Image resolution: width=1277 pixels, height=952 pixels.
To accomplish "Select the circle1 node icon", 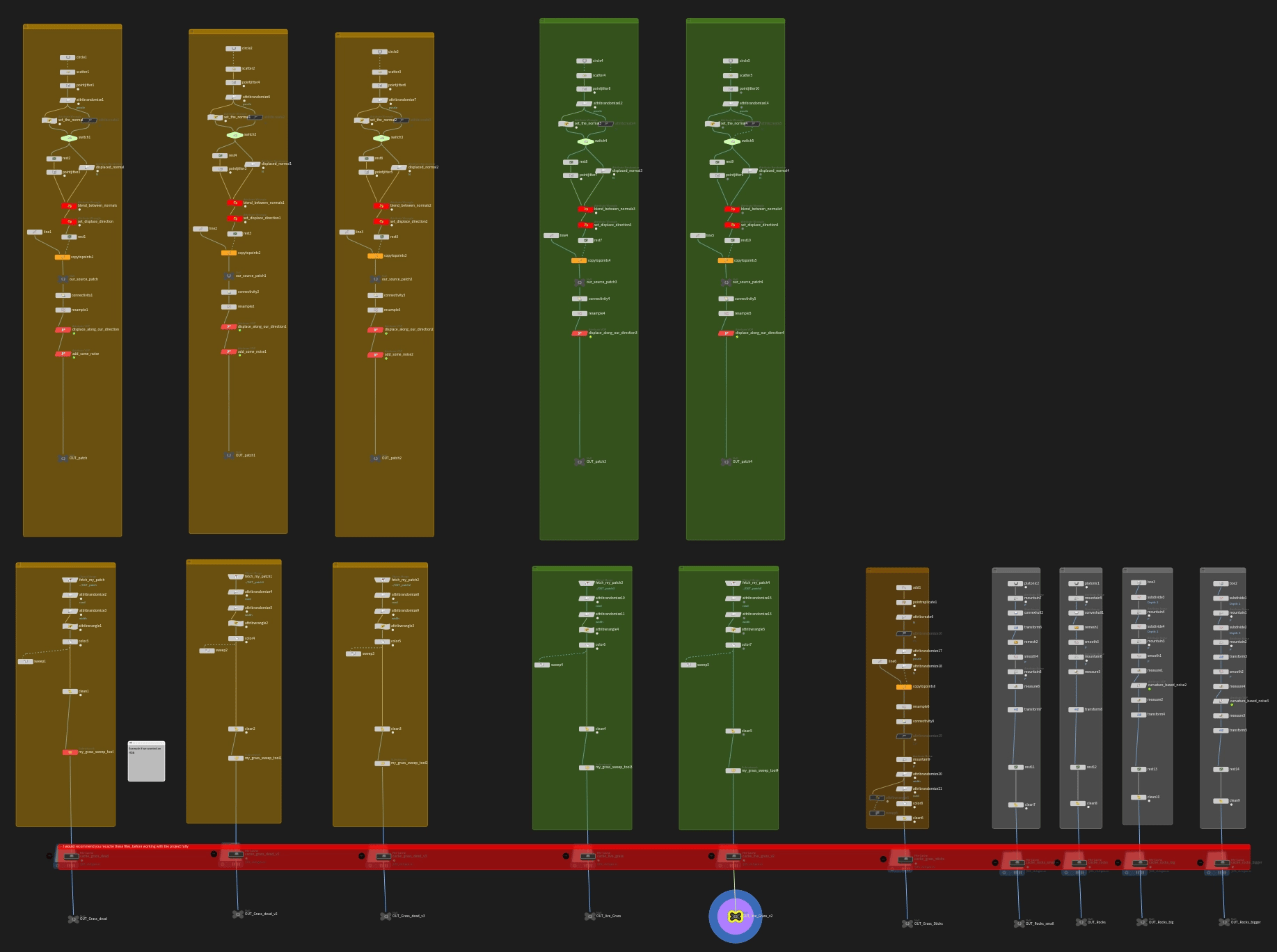I will click(68, 58).
